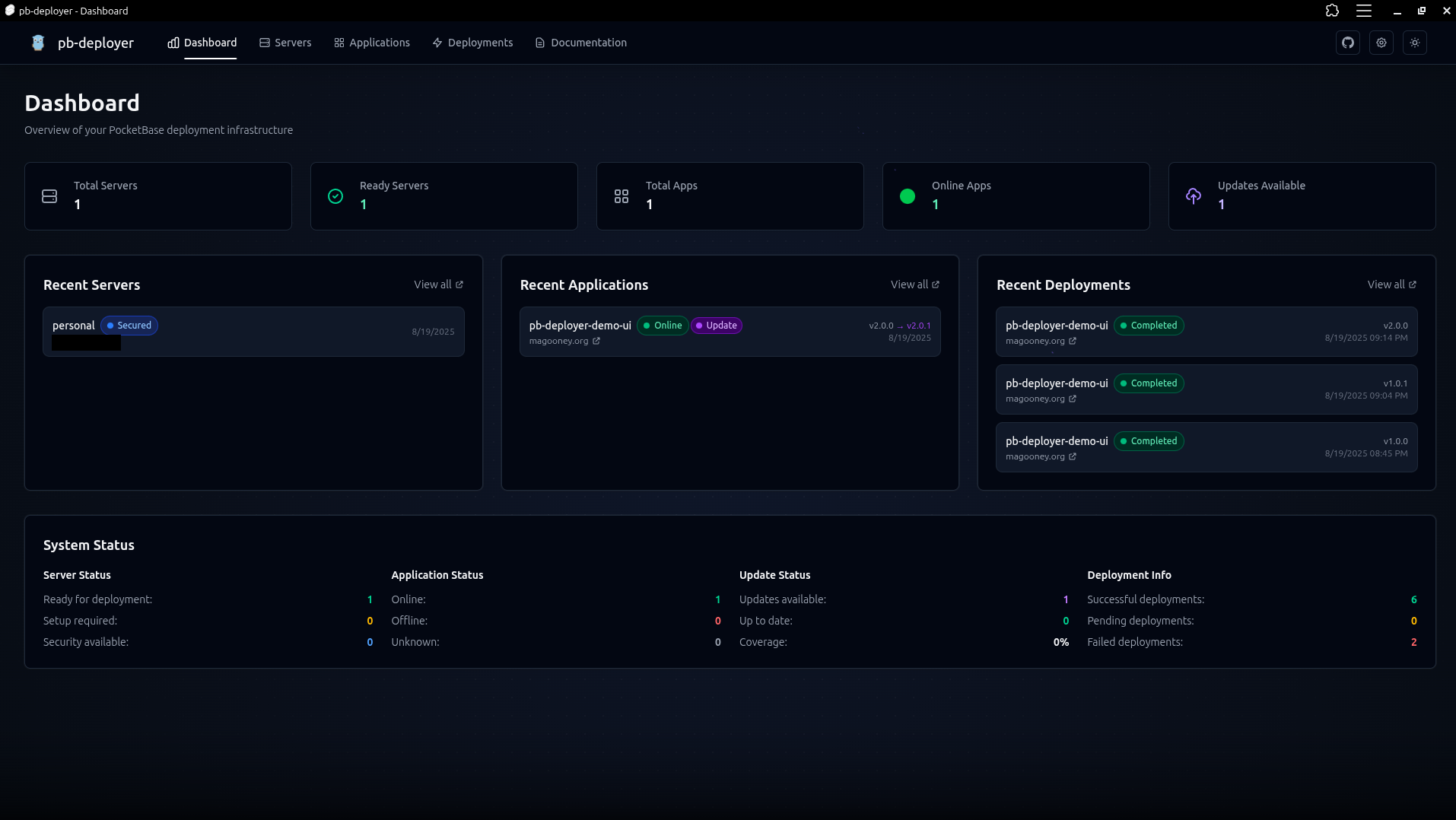Click the Total Servers card
Screen dimensions: 1456x820
coord(158,196)
